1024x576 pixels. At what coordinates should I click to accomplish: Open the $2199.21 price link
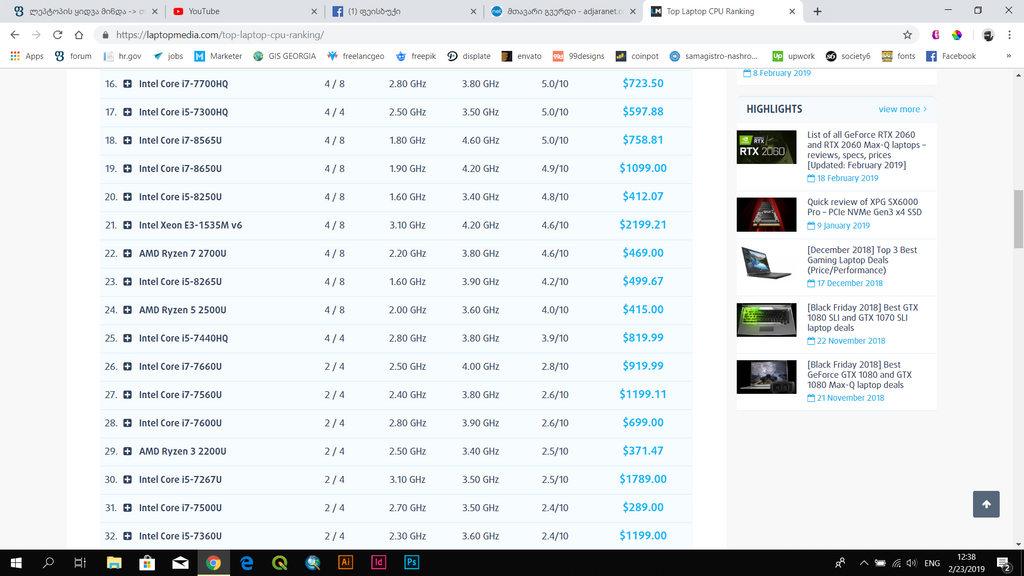pyautogui.click(x=643, y=225)
